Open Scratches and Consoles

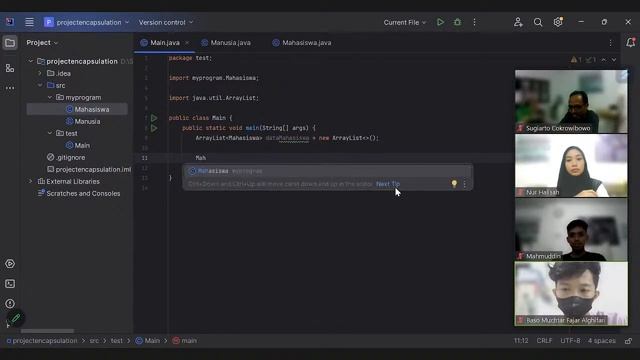79,193
